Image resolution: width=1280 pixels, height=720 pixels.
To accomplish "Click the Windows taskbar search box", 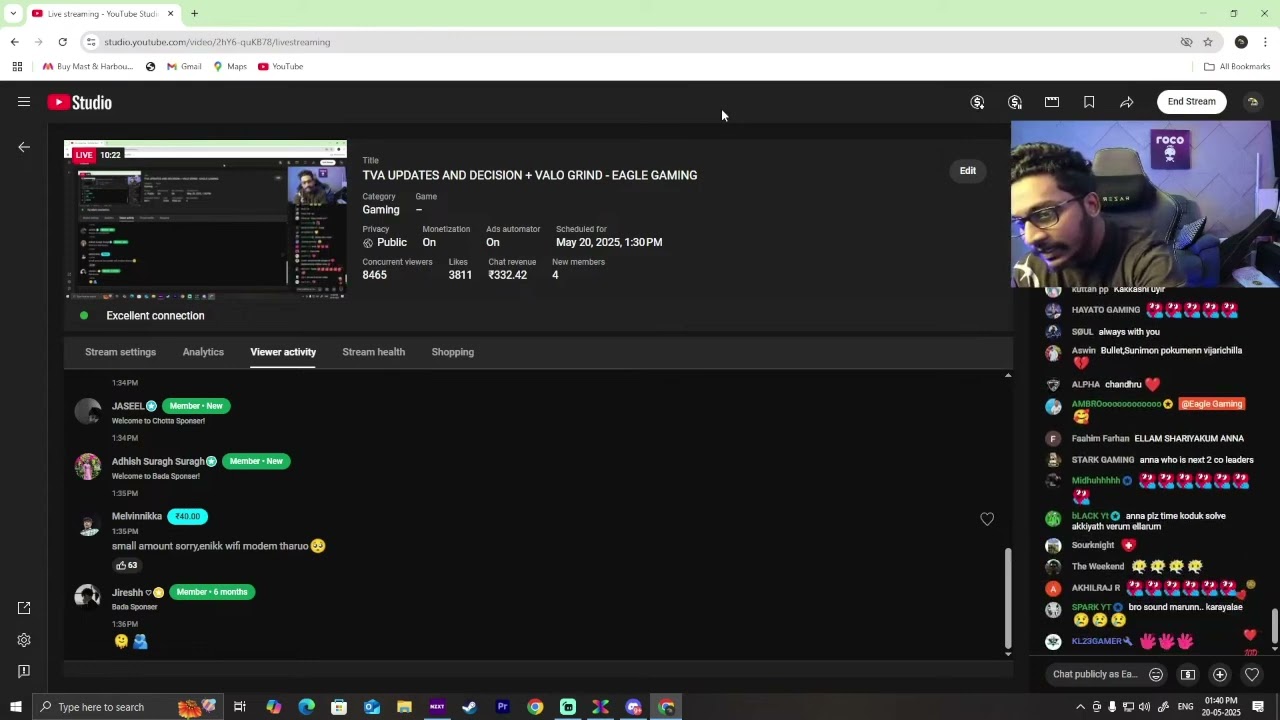I will [126, 707].
